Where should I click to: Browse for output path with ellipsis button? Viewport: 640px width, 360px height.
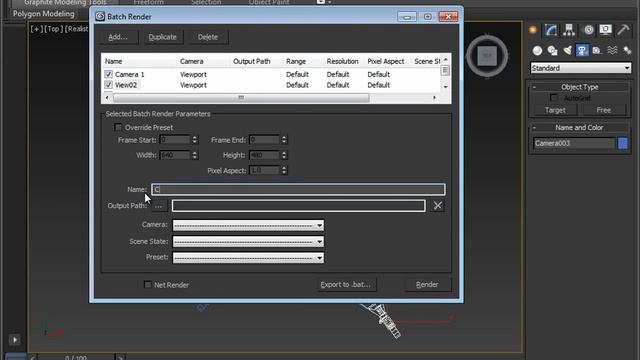(158, 206)
